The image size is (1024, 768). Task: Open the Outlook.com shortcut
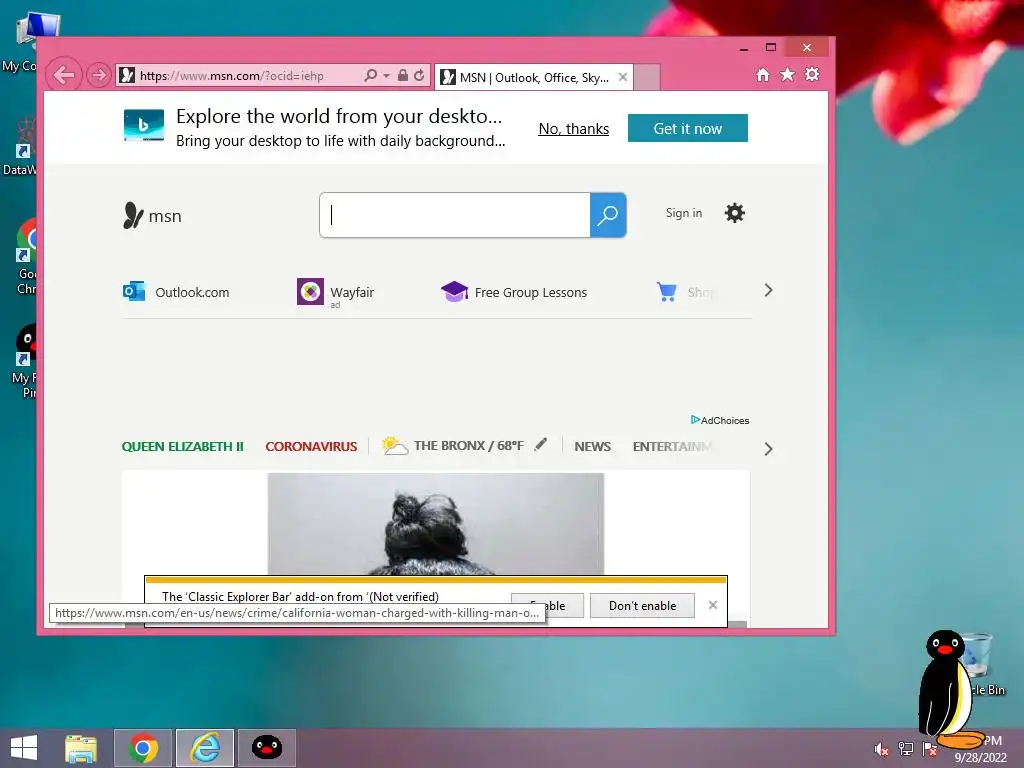[176, 292]
